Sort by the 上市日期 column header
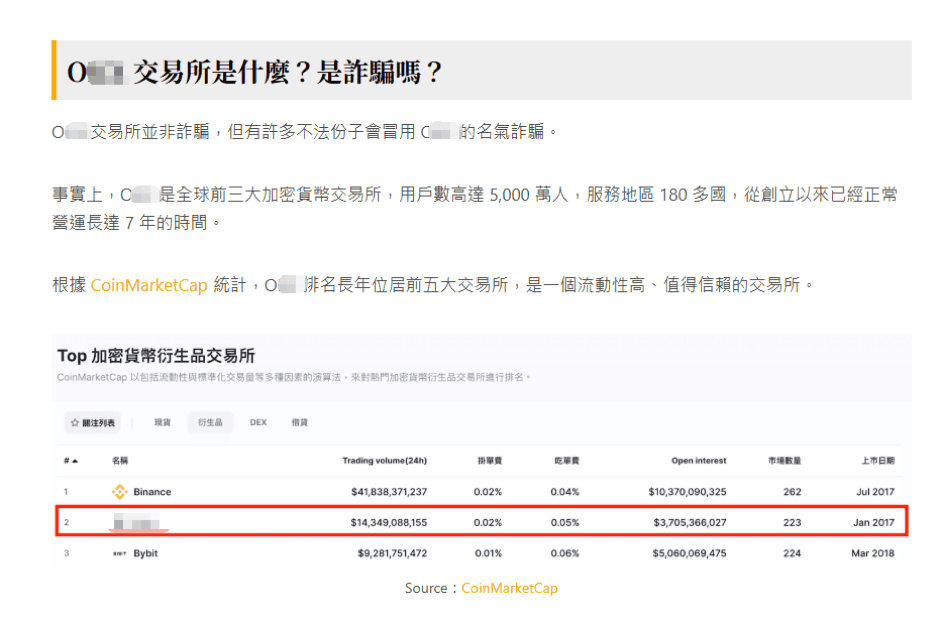 point(878,461)
